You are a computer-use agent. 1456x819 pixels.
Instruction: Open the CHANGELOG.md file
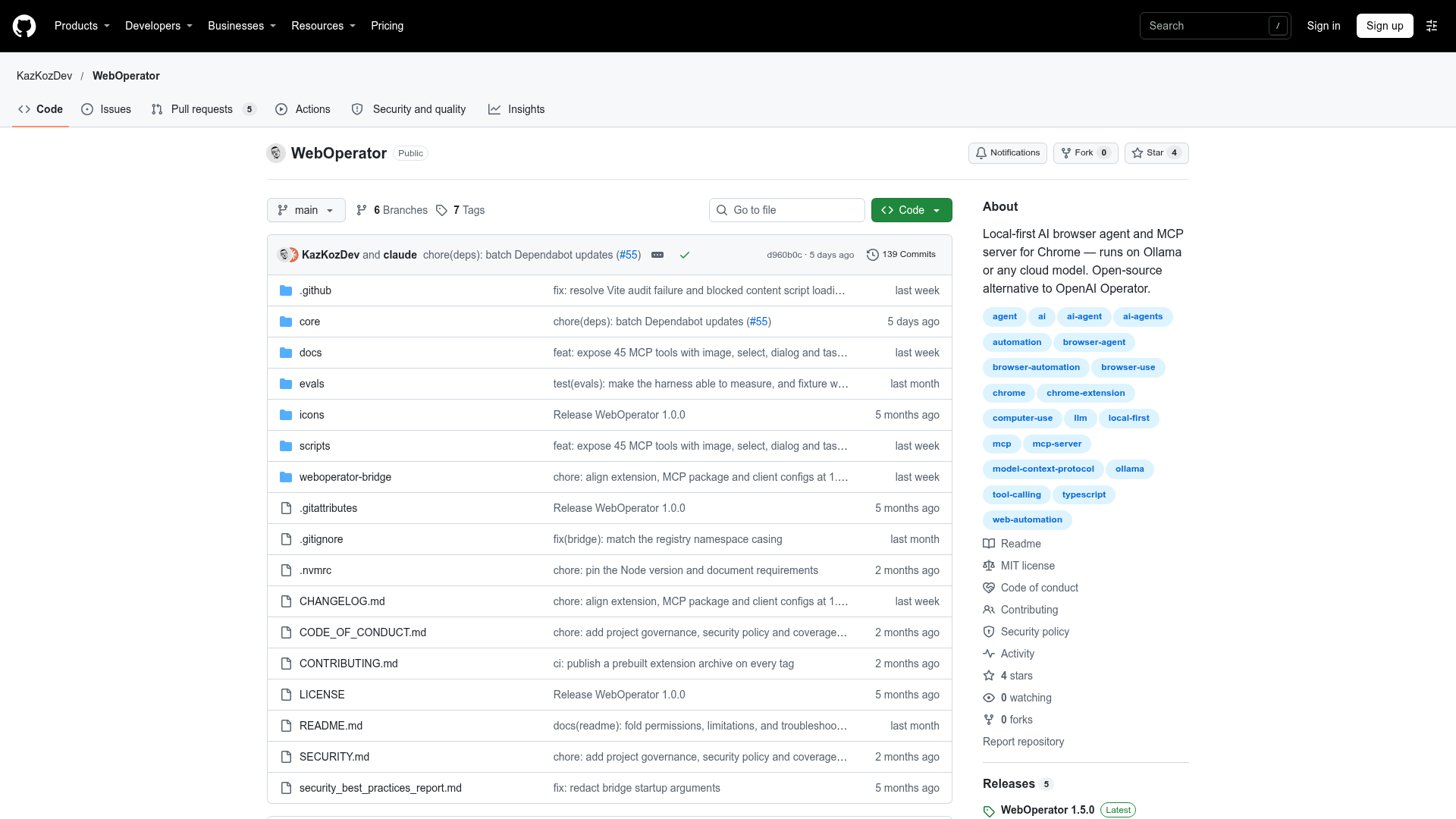pos(342,601)
